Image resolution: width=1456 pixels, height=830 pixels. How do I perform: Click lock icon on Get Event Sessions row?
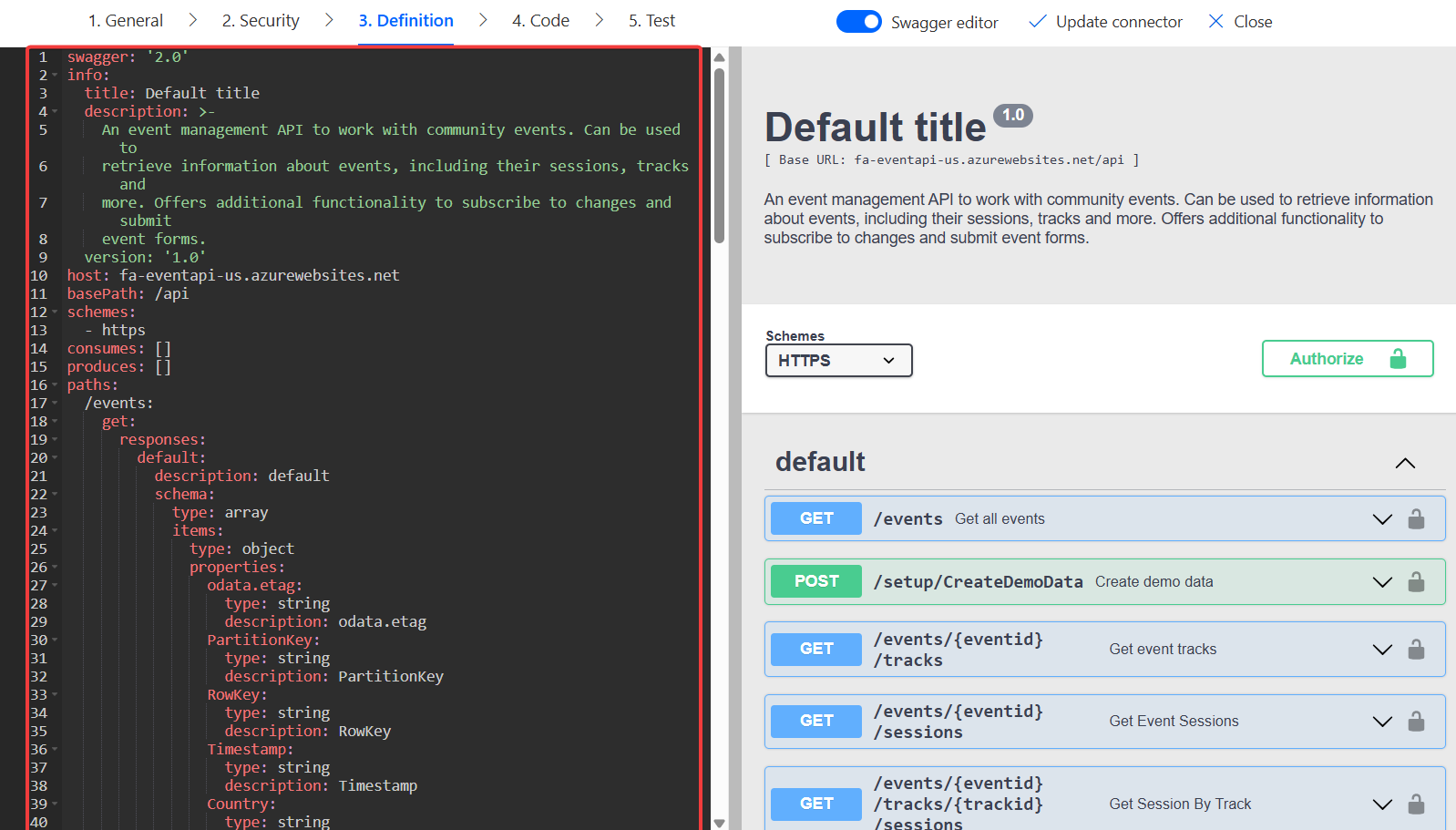1416,722
